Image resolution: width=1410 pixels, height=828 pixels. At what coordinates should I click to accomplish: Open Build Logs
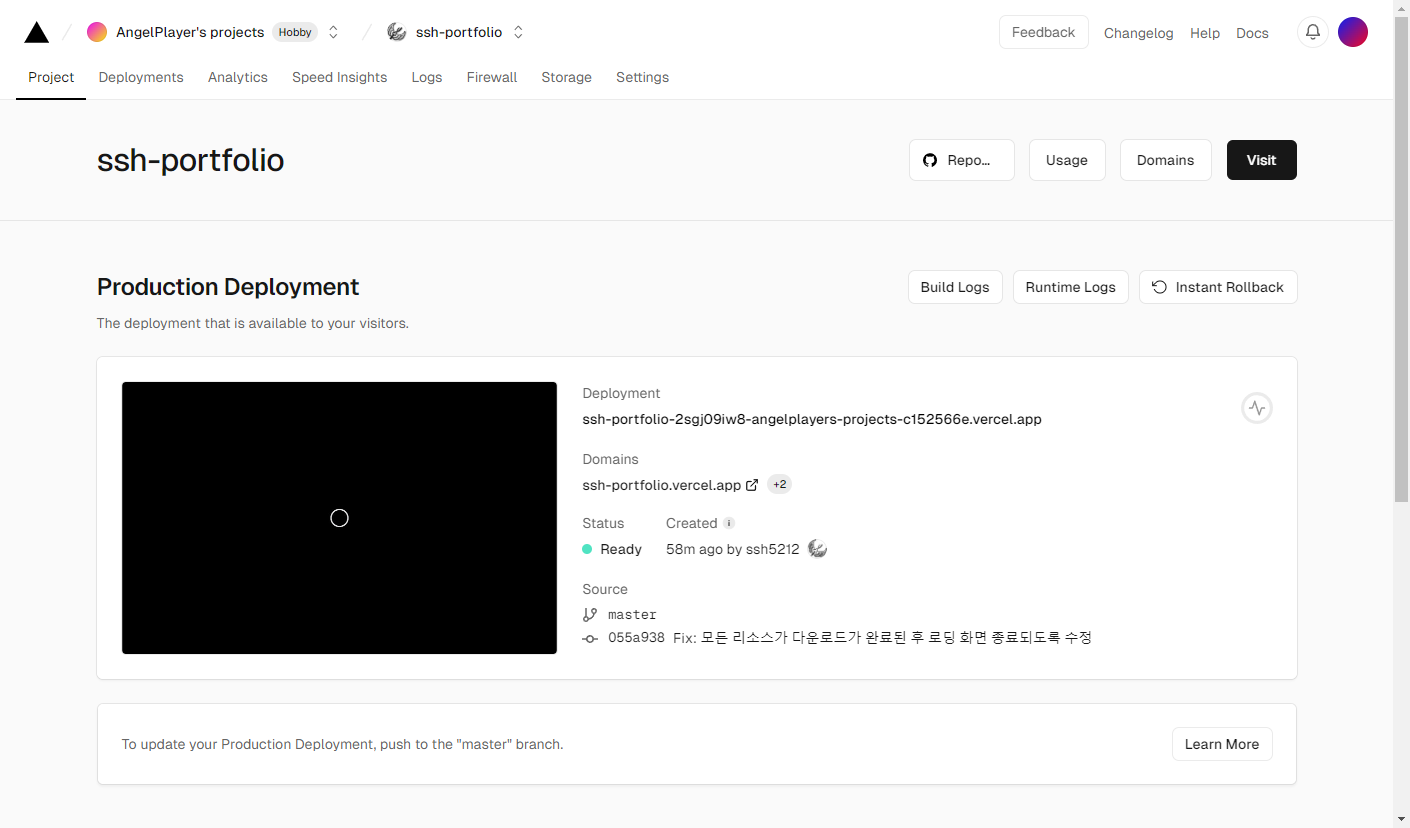955,287
